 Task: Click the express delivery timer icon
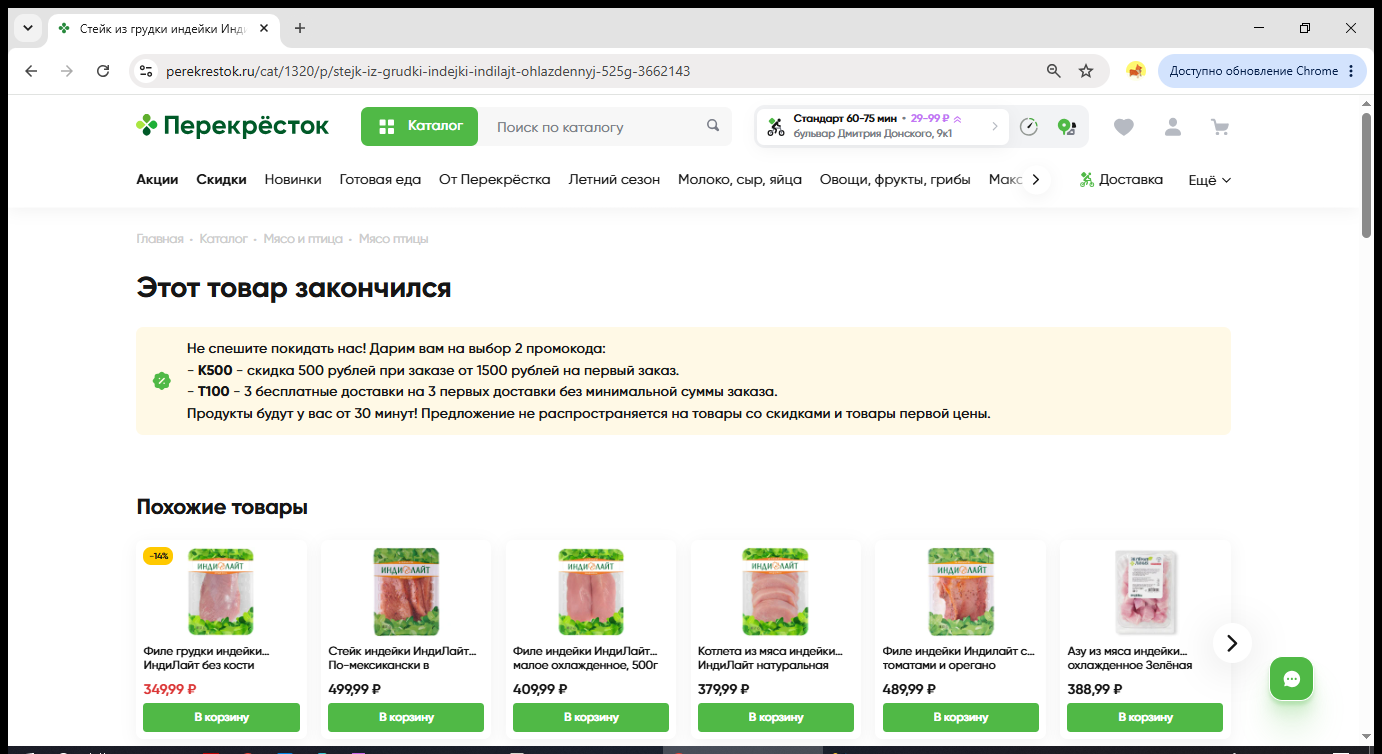[x=1029, y=127]
